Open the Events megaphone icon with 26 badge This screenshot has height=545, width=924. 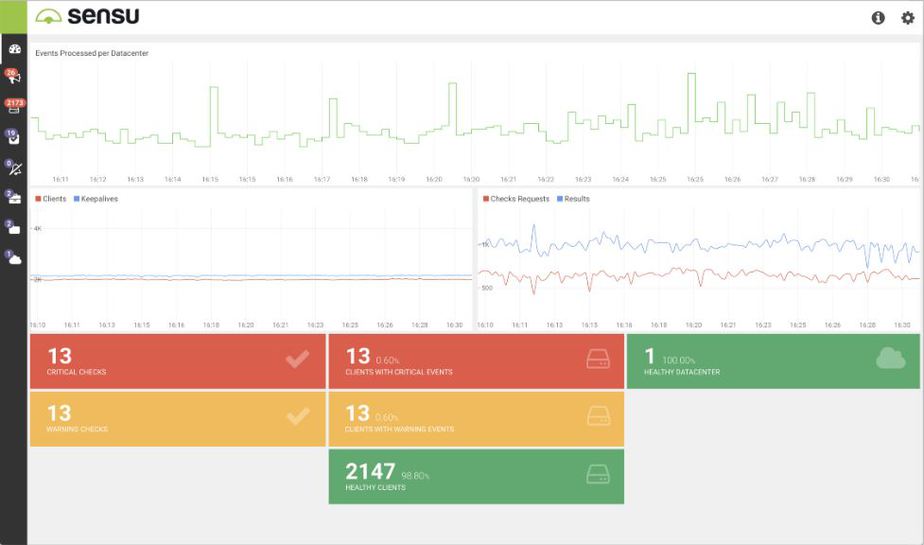pos(14,77)
